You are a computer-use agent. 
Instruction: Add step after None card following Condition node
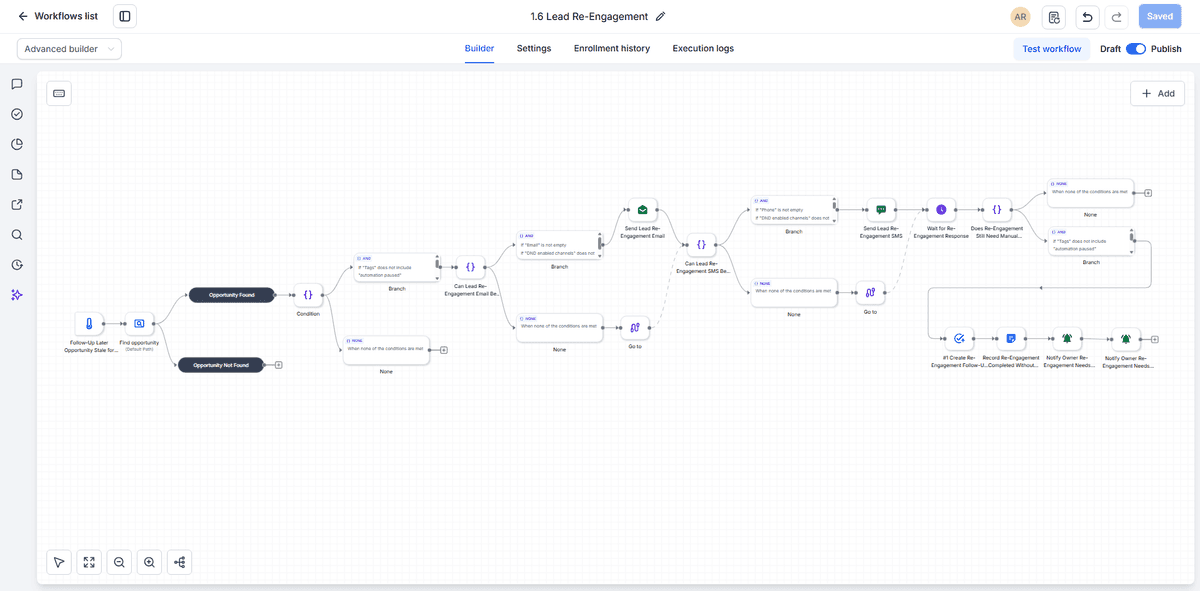(x=443, y=350)
